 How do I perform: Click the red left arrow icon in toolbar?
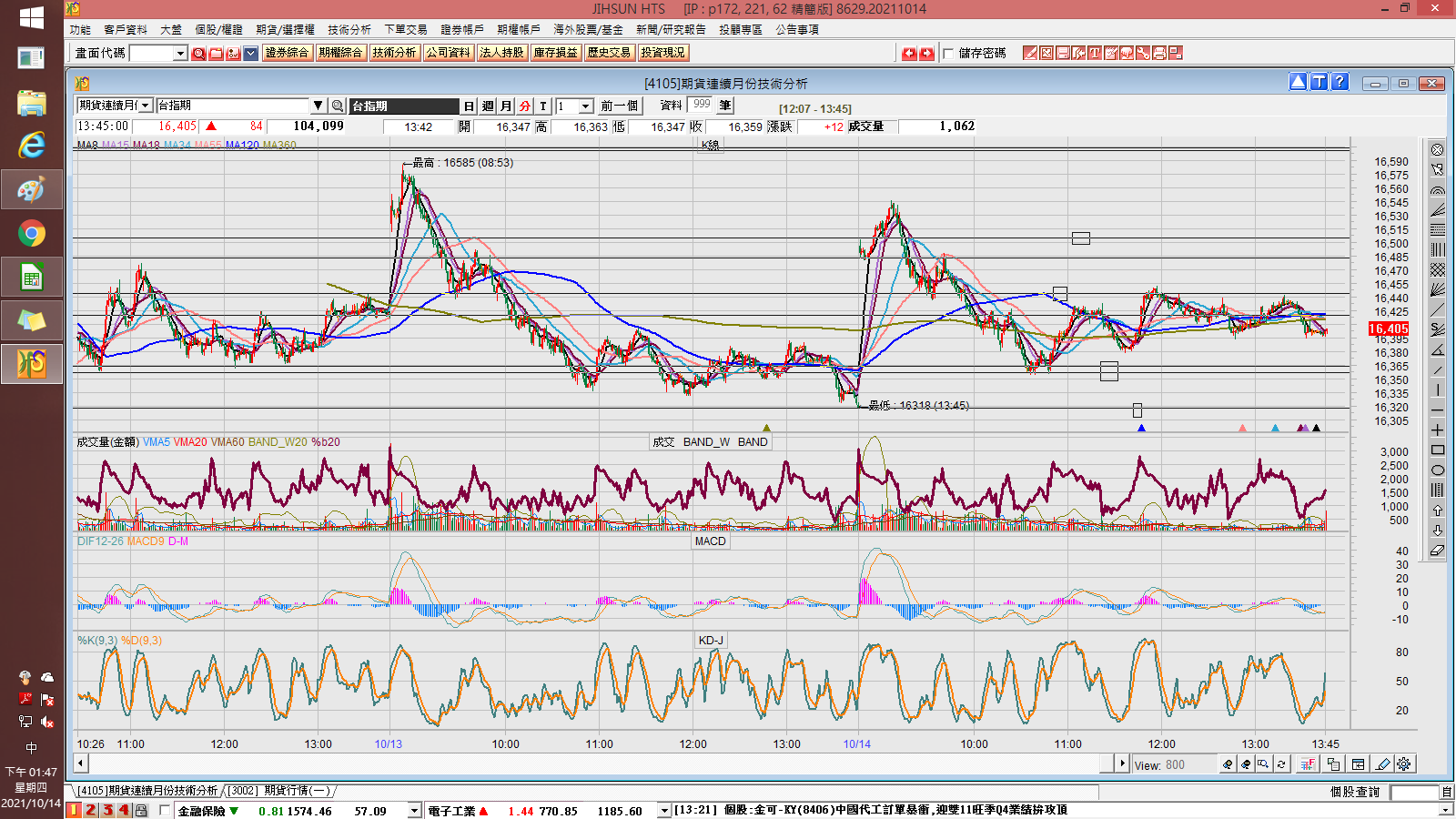(x=909, y=54)
